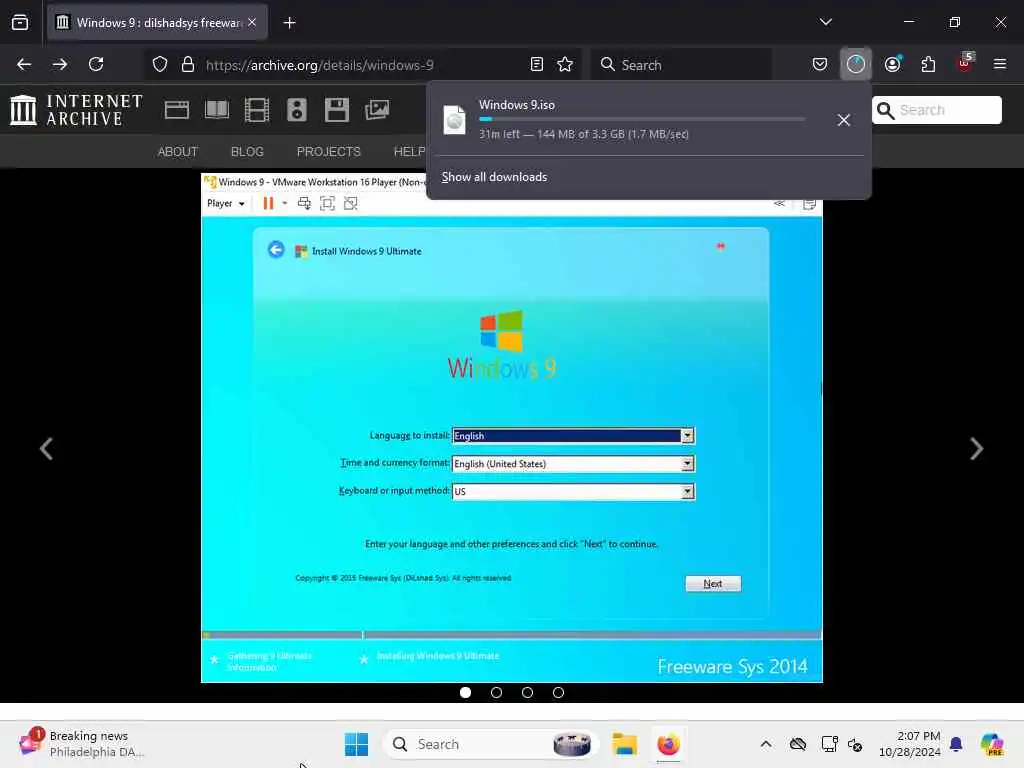Go to Internet Archive home logo
The height and width of the screenshot is (768, 1024).
(76, 110)
